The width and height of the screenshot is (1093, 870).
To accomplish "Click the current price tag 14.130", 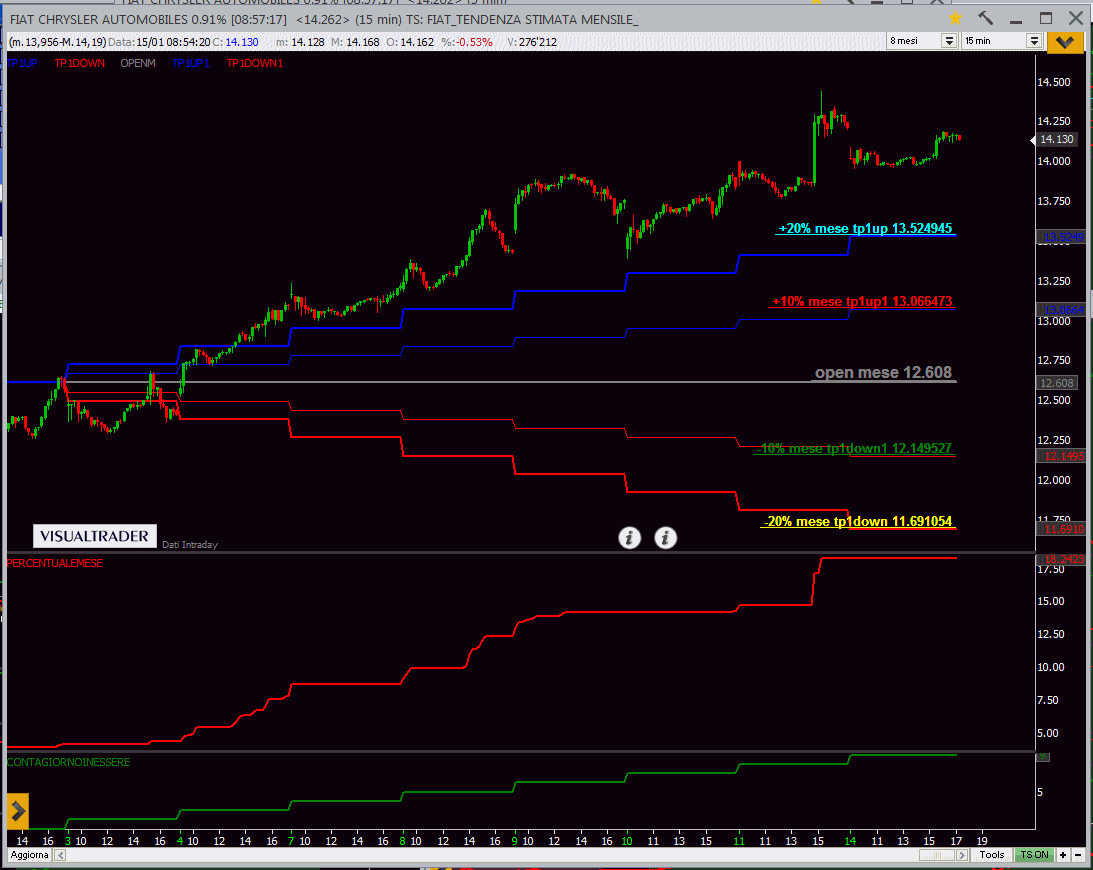I will click(1056, 139).
